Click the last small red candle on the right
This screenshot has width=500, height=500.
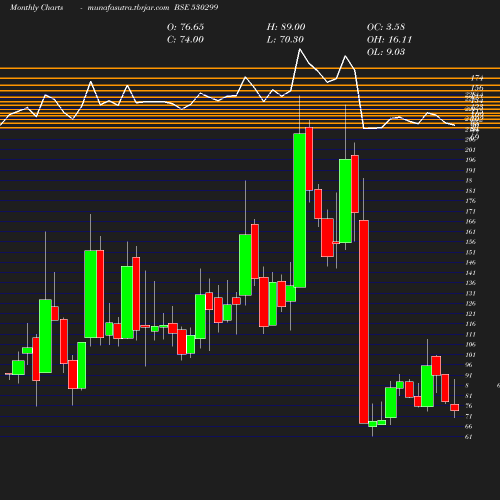click(455, 407)
